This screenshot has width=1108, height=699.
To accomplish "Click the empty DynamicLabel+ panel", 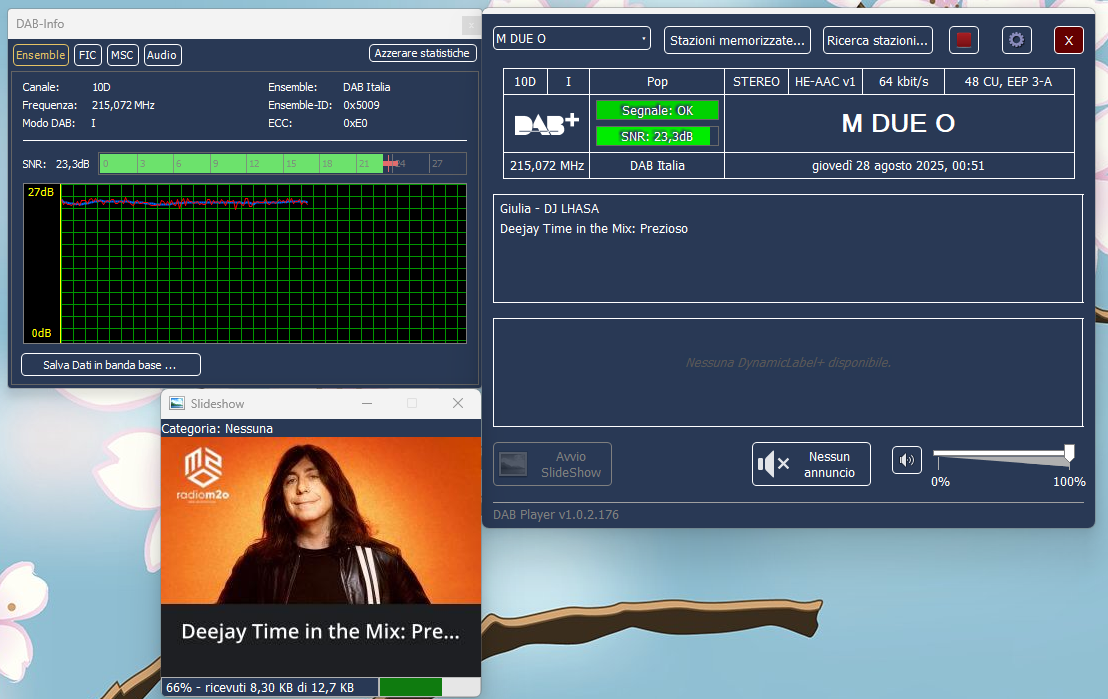I will pos(788,372).
